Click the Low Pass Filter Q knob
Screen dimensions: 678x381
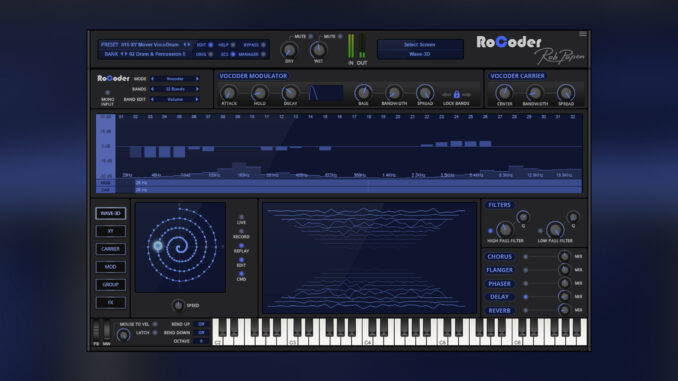click(573, 217)
